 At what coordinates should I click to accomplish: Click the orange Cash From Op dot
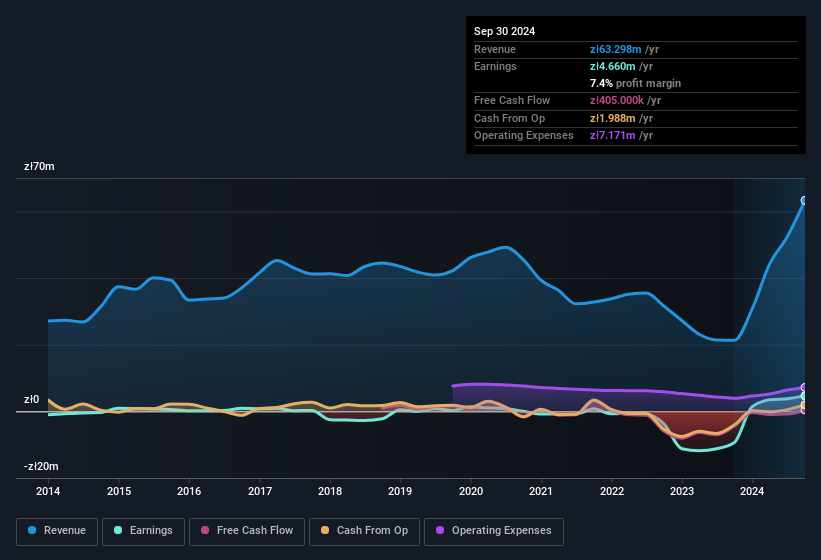(325, 530)
